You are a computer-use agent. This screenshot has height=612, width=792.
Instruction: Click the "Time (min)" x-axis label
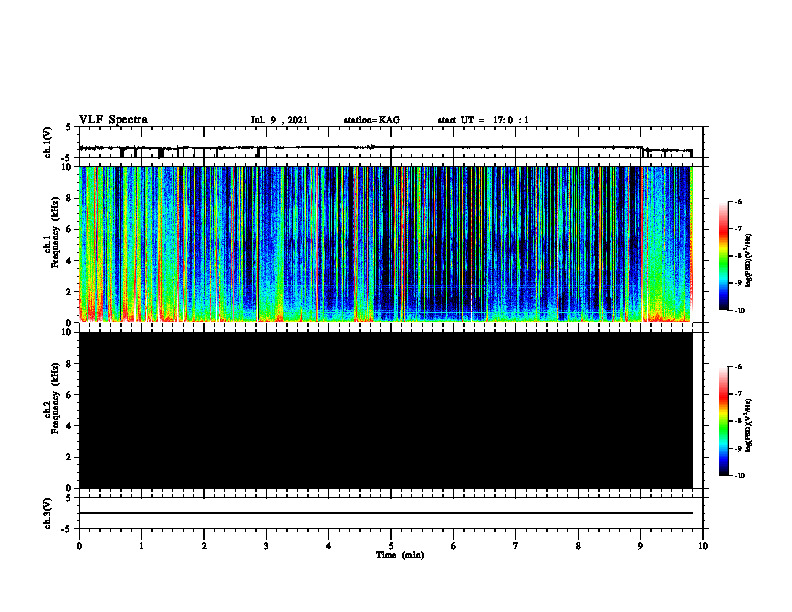tap(400, 555)
